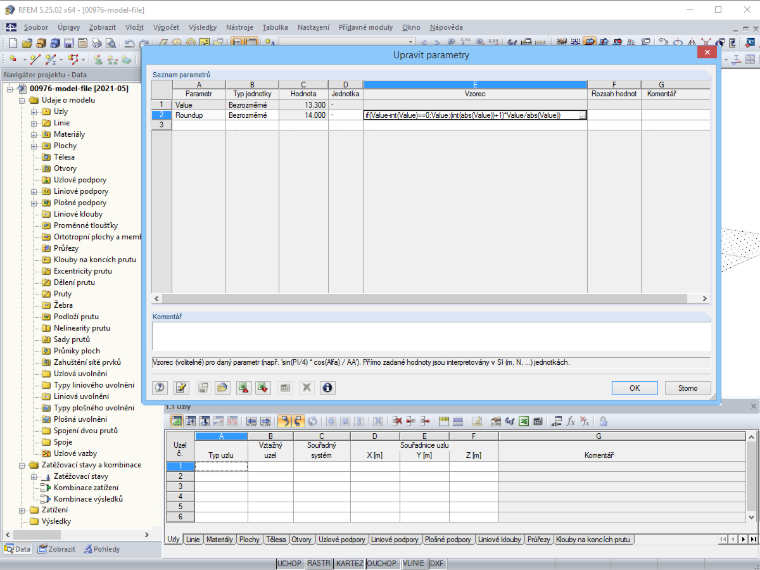This screenshot has width=760, height=570.
Task: Expand the Uzly tree node
Action: coord(34,112)
